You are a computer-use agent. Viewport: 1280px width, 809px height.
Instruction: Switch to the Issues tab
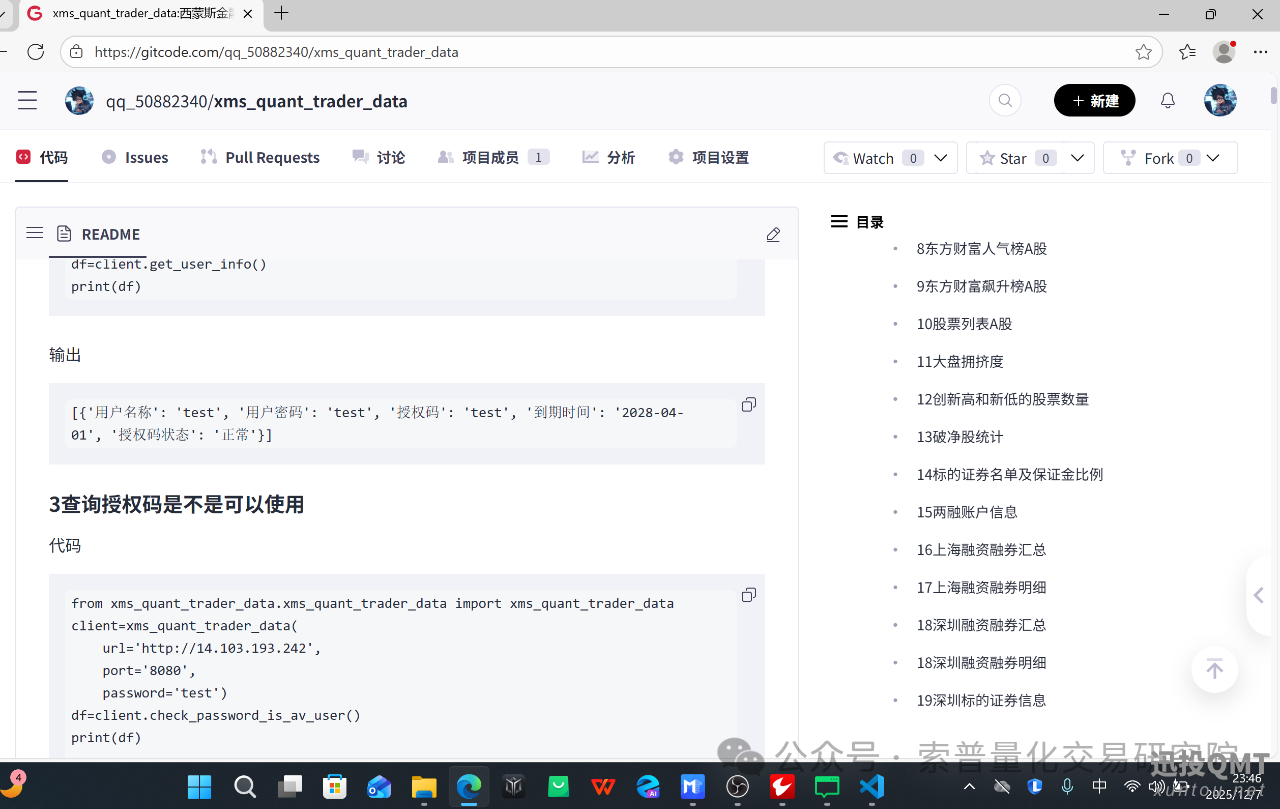tap(134, 157)
